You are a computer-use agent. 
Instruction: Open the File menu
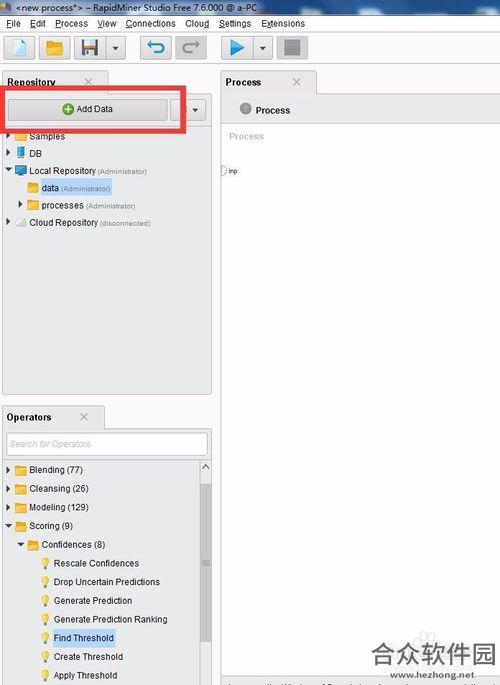(13, 24)
